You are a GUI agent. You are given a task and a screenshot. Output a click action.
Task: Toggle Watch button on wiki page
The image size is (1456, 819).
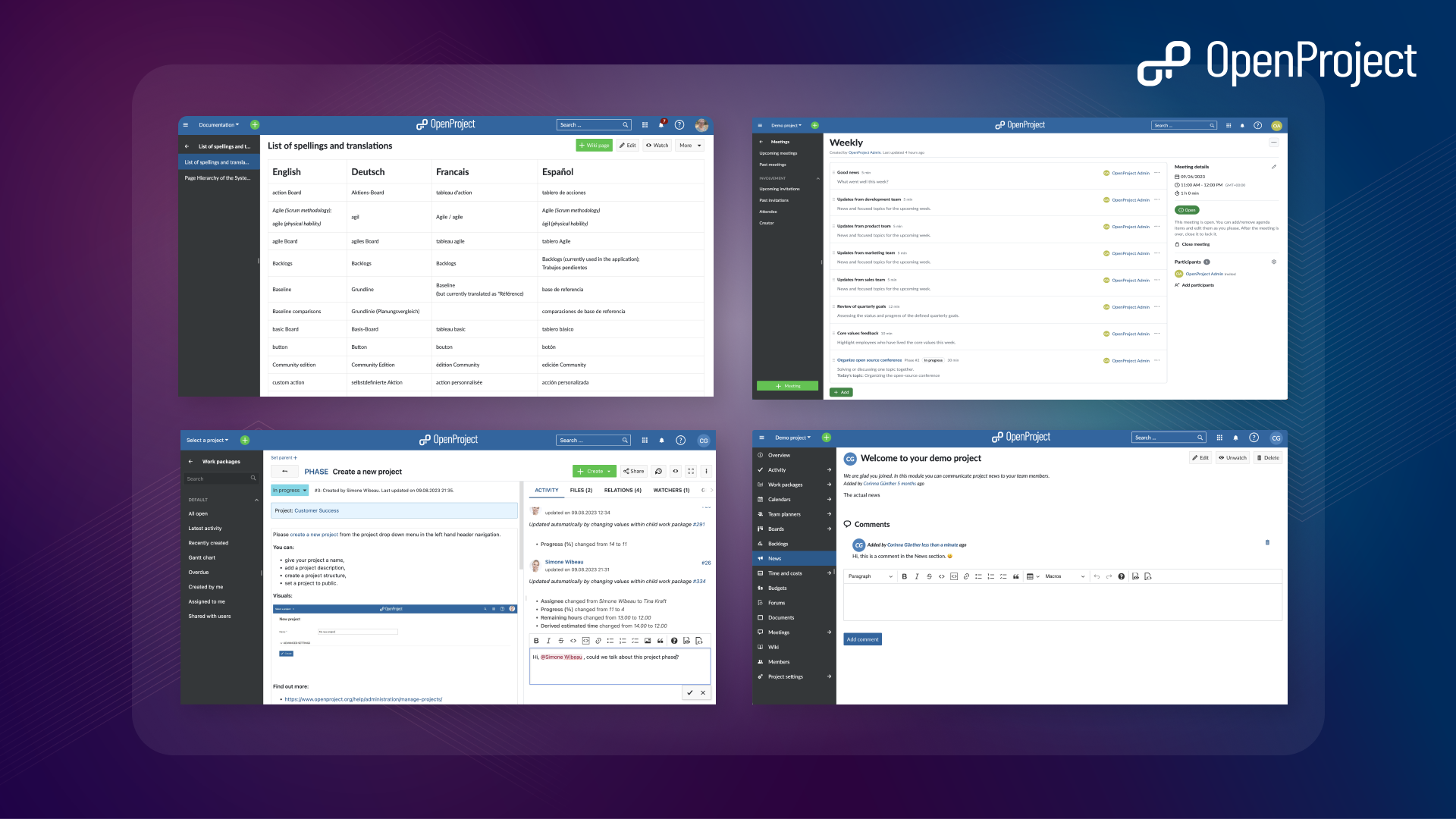pyautogui.click(x=657, y=146)
